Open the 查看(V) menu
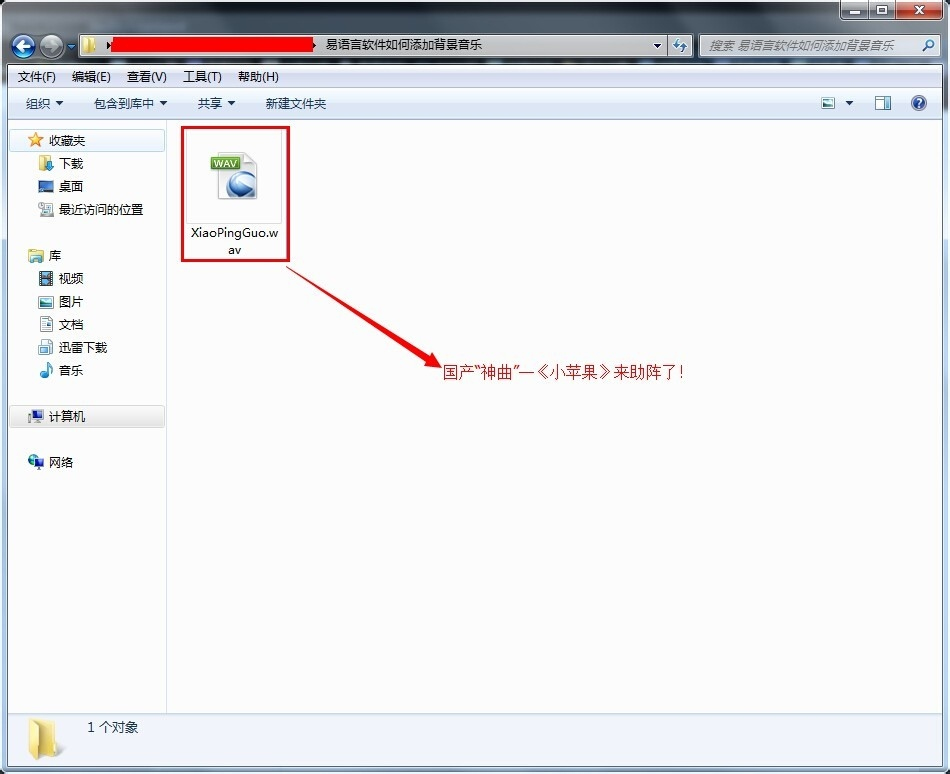950x774 pixels. click(147, 77)
